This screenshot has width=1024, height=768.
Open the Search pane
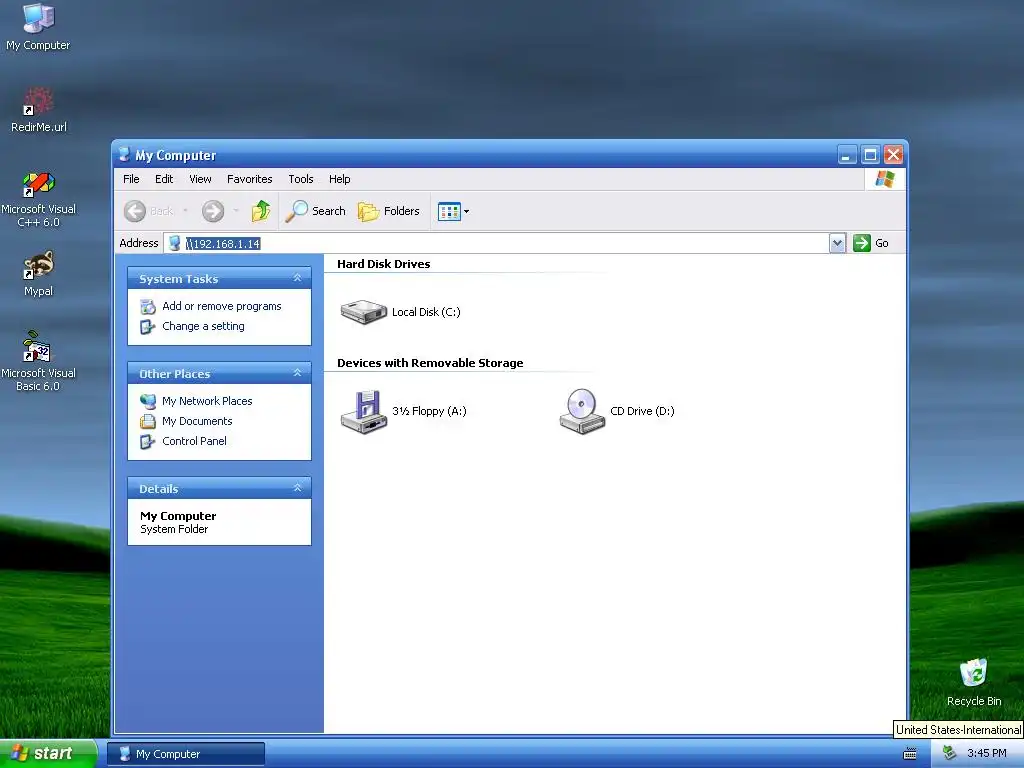(315, 211)
